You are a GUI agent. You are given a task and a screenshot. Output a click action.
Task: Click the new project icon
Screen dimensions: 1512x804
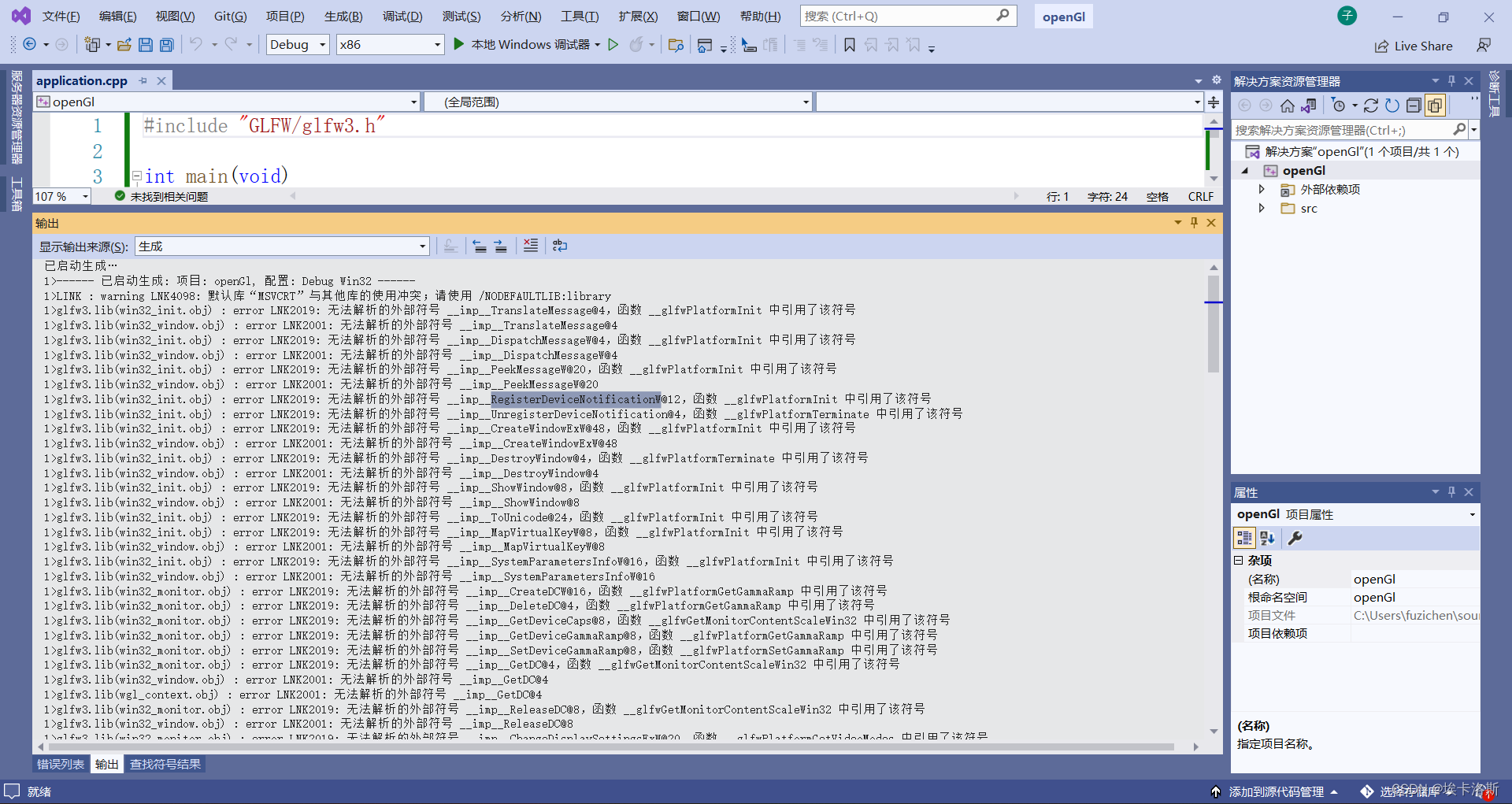point(92,45)
